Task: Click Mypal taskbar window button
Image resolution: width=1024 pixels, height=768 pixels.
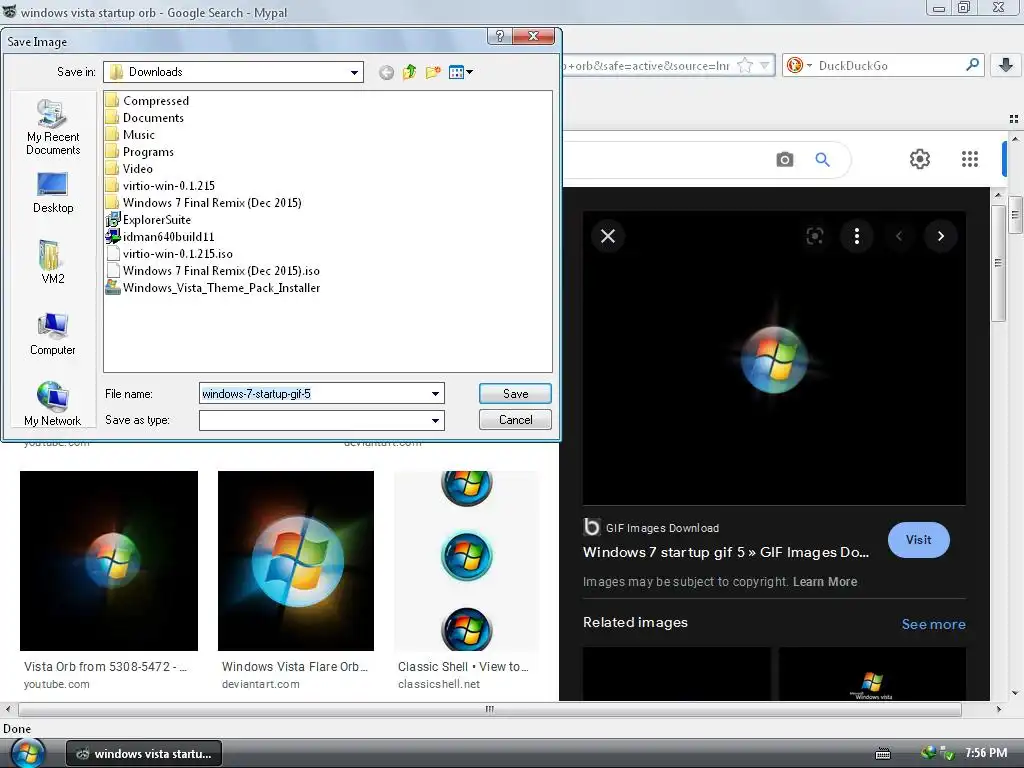Action: click(x=144, y=754)
